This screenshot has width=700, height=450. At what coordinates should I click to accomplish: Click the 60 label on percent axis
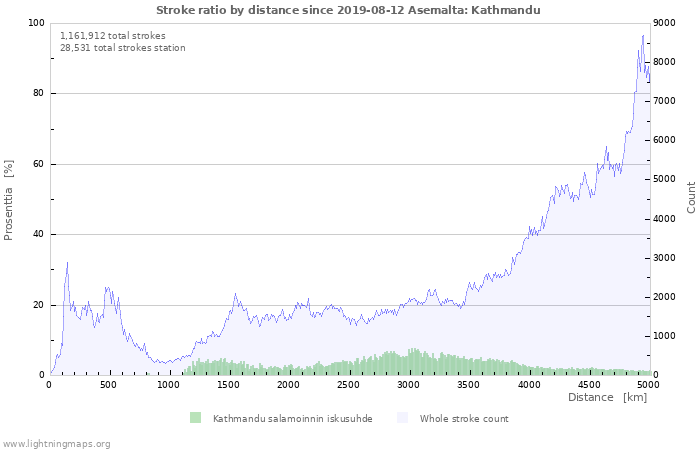click(x=39, y=164)
